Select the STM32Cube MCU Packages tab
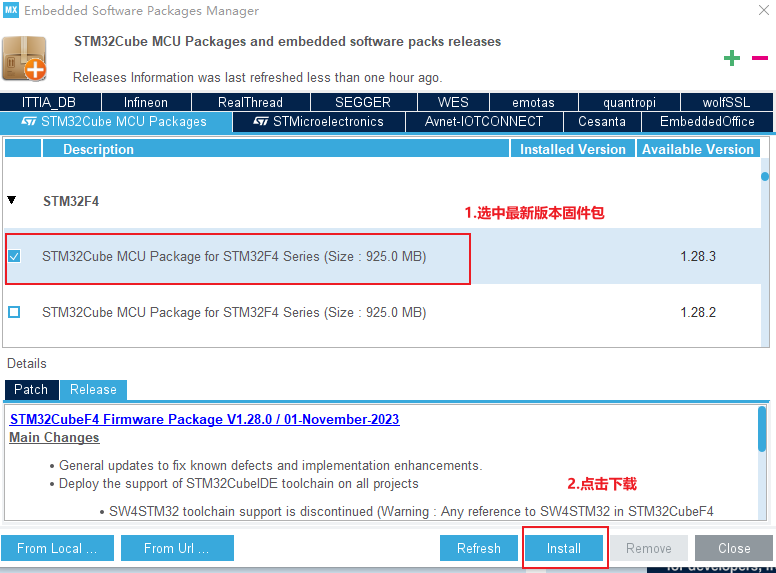This screenshot has width=776, height=573. pos(116,122)
